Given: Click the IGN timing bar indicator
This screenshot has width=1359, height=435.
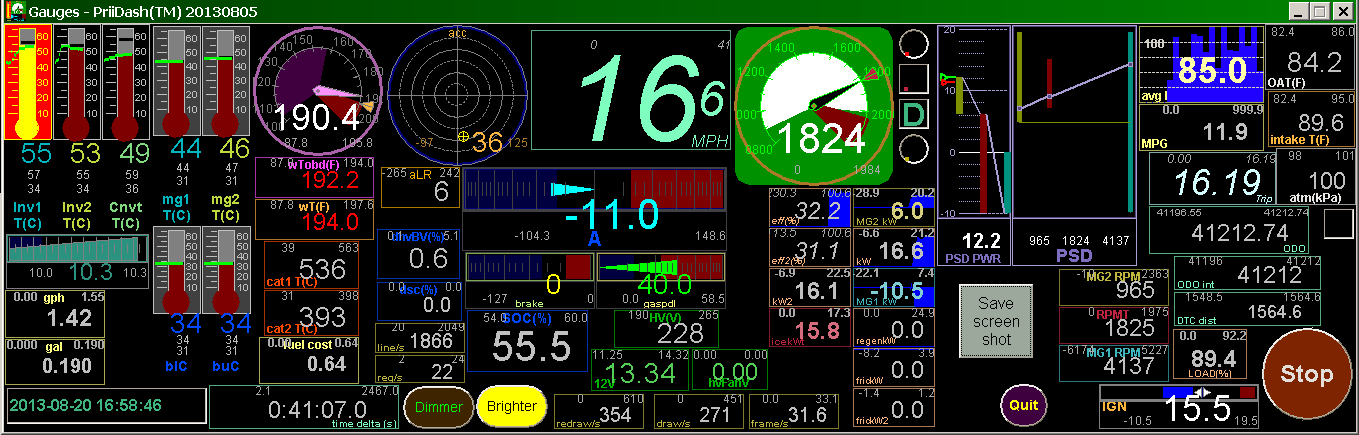Looking at the screenshot, I should coord(1178,394).
